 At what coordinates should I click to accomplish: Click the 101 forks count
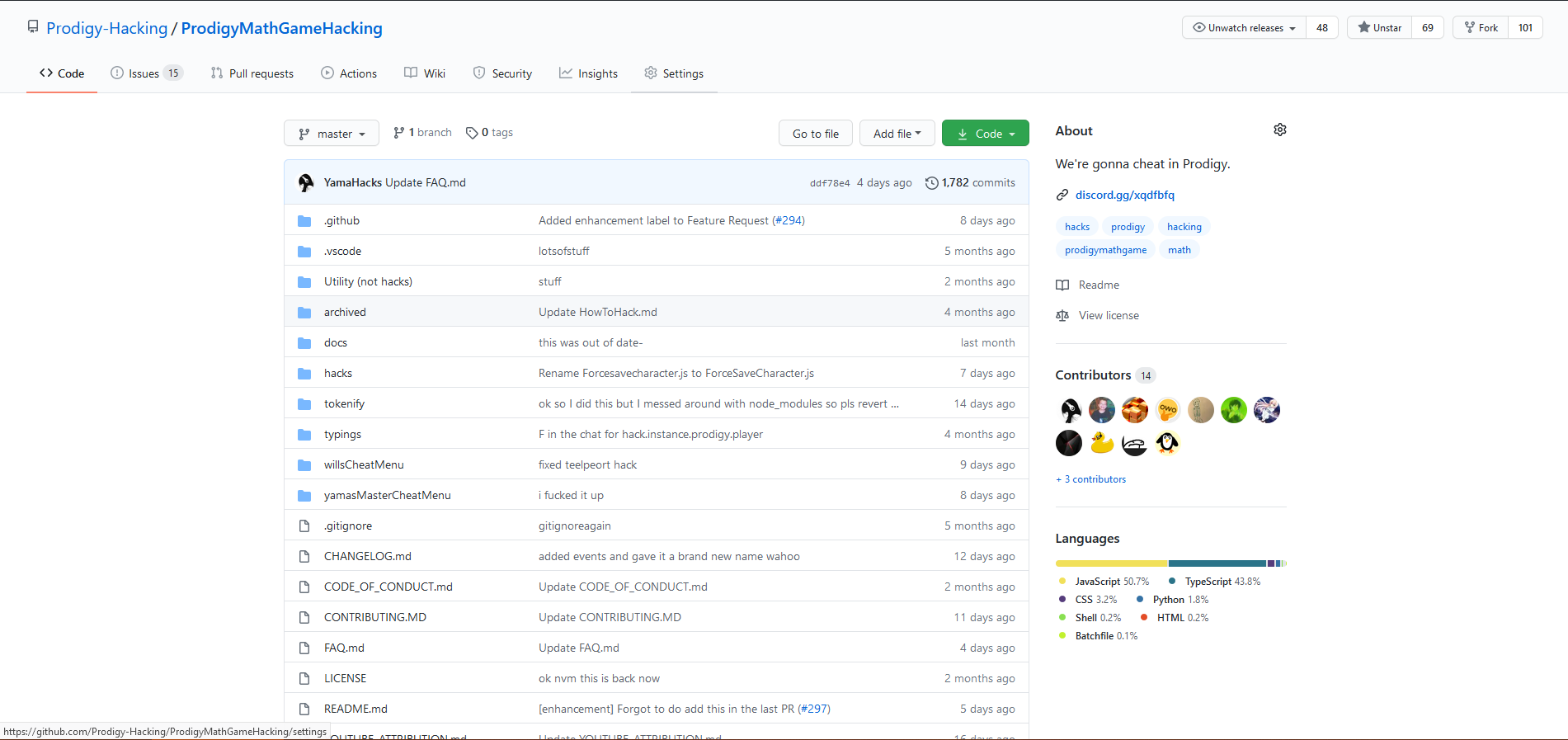coord(1525,27)
